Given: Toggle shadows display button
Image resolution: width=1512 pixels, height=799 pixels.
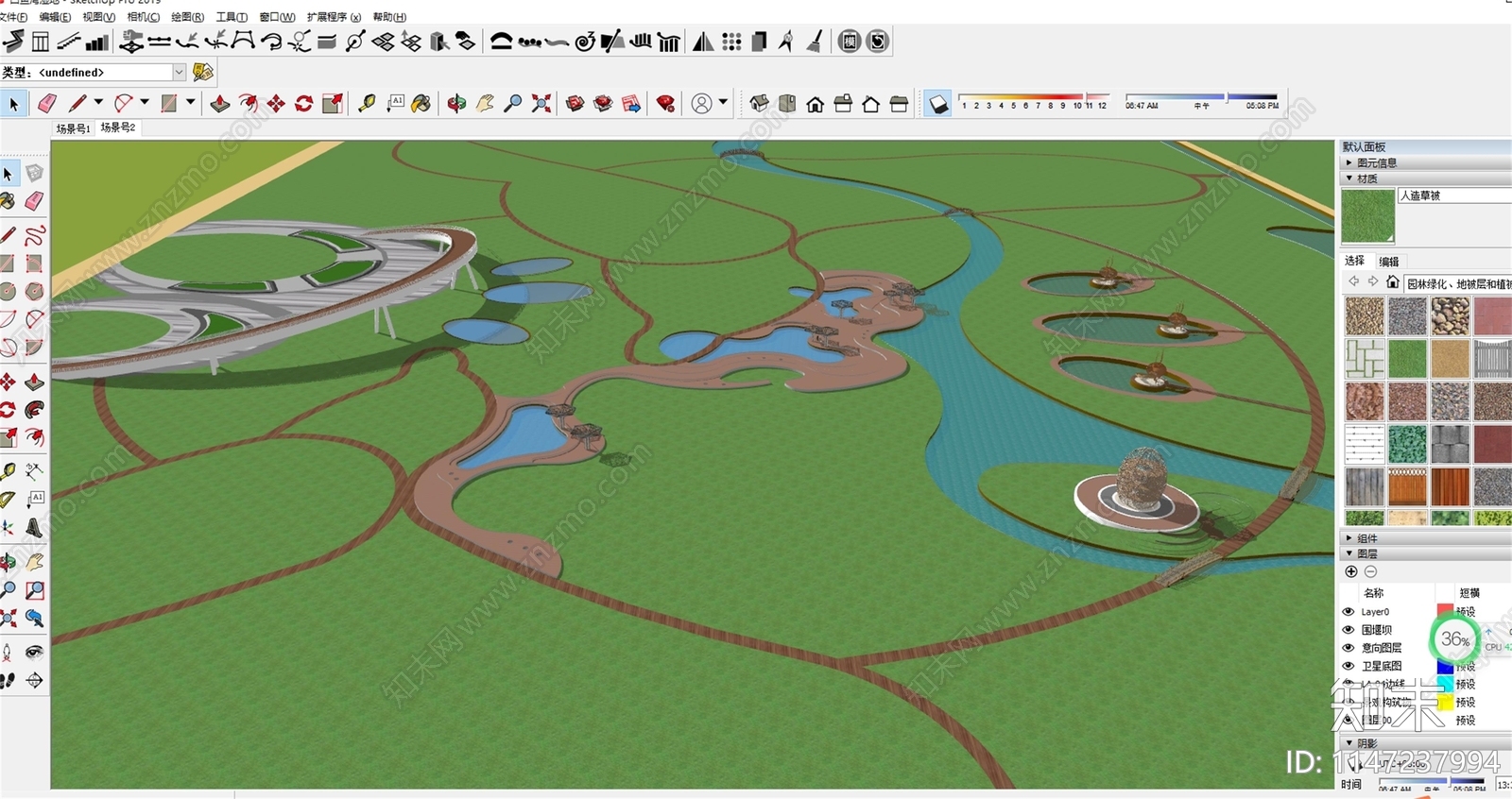Looking at the screenshot, I should pos(937,104).
